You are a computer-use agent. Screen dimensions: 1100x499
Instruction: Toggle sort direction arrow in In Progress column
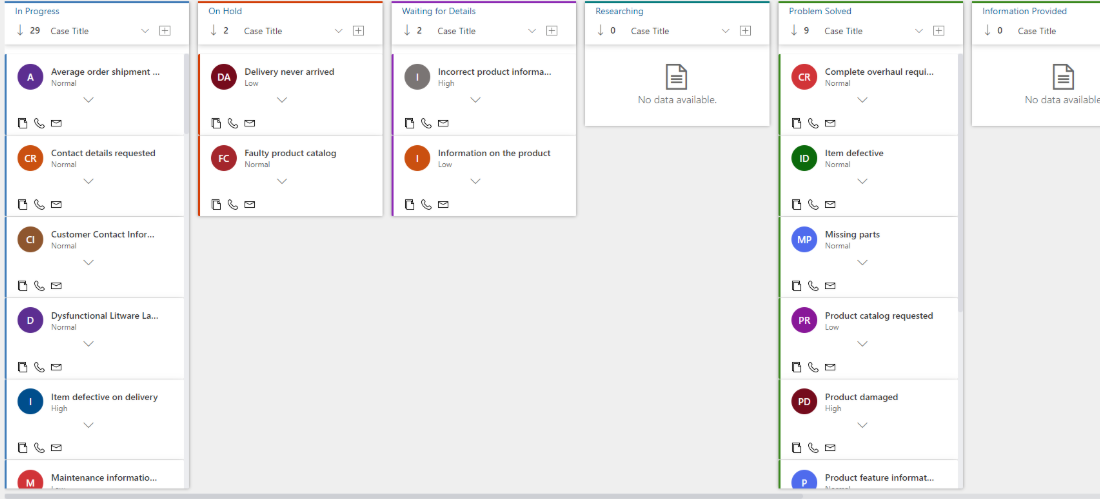pos(20,30)
